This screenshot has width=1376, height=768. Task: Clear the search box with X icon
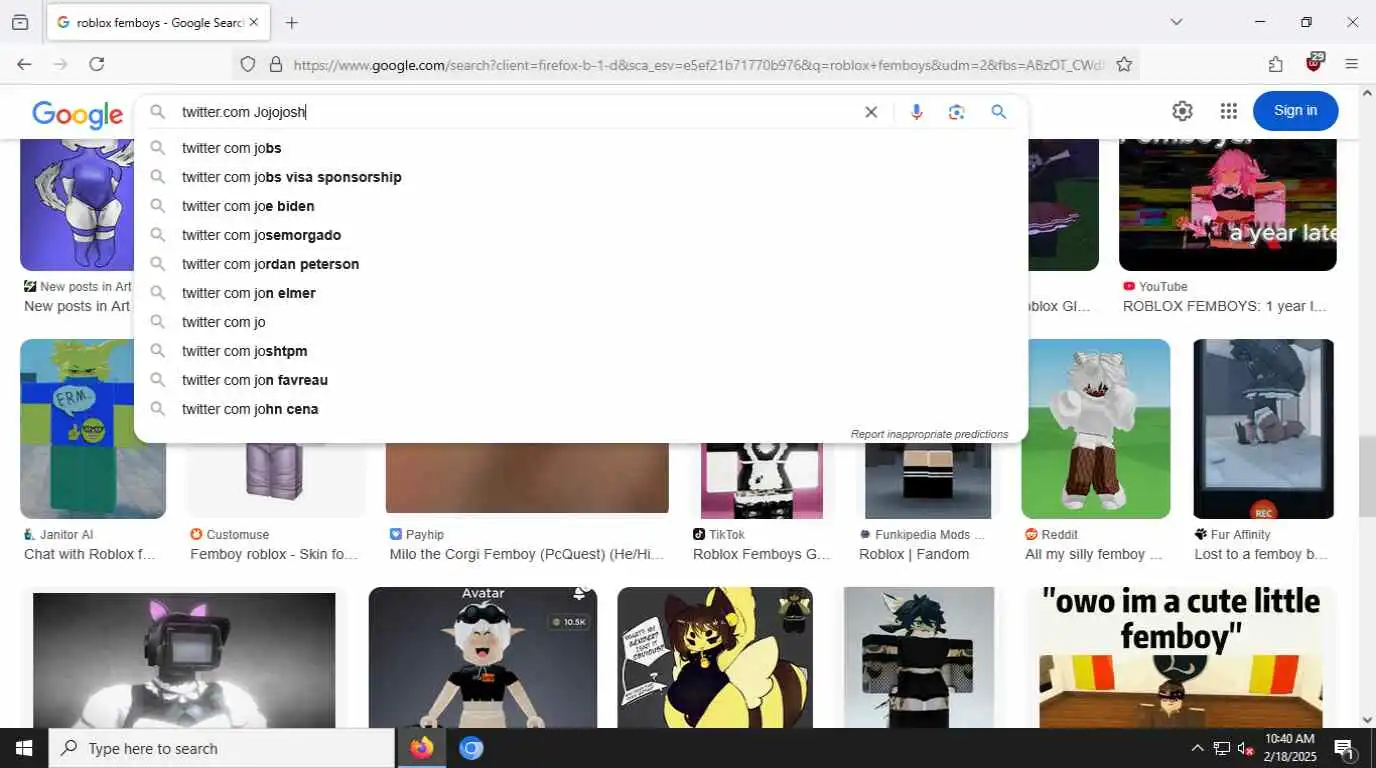pyautogui.click(x=871, y=112)
